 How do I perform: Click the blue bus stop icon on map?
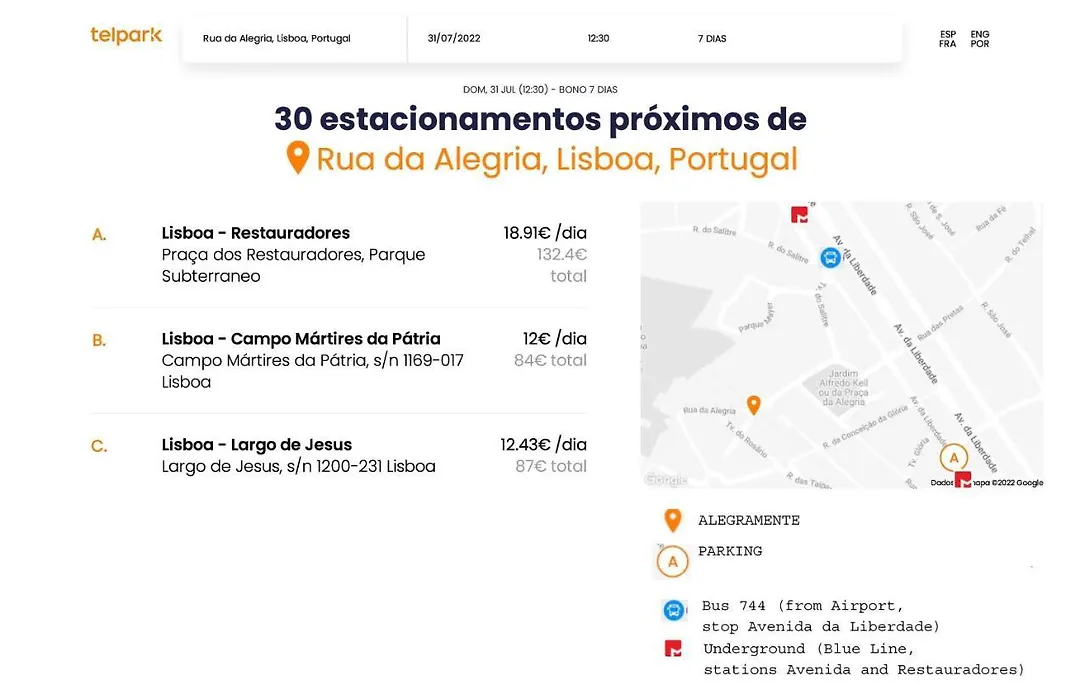(831, 258)
